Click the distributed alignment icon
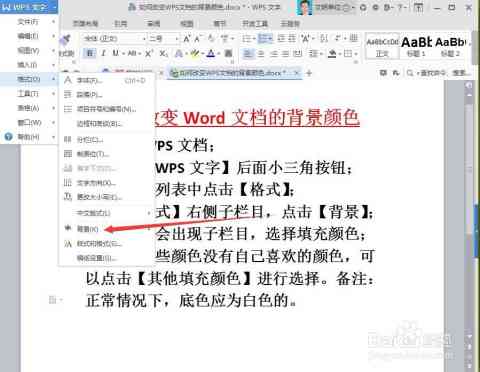 [x=298, y=53]
